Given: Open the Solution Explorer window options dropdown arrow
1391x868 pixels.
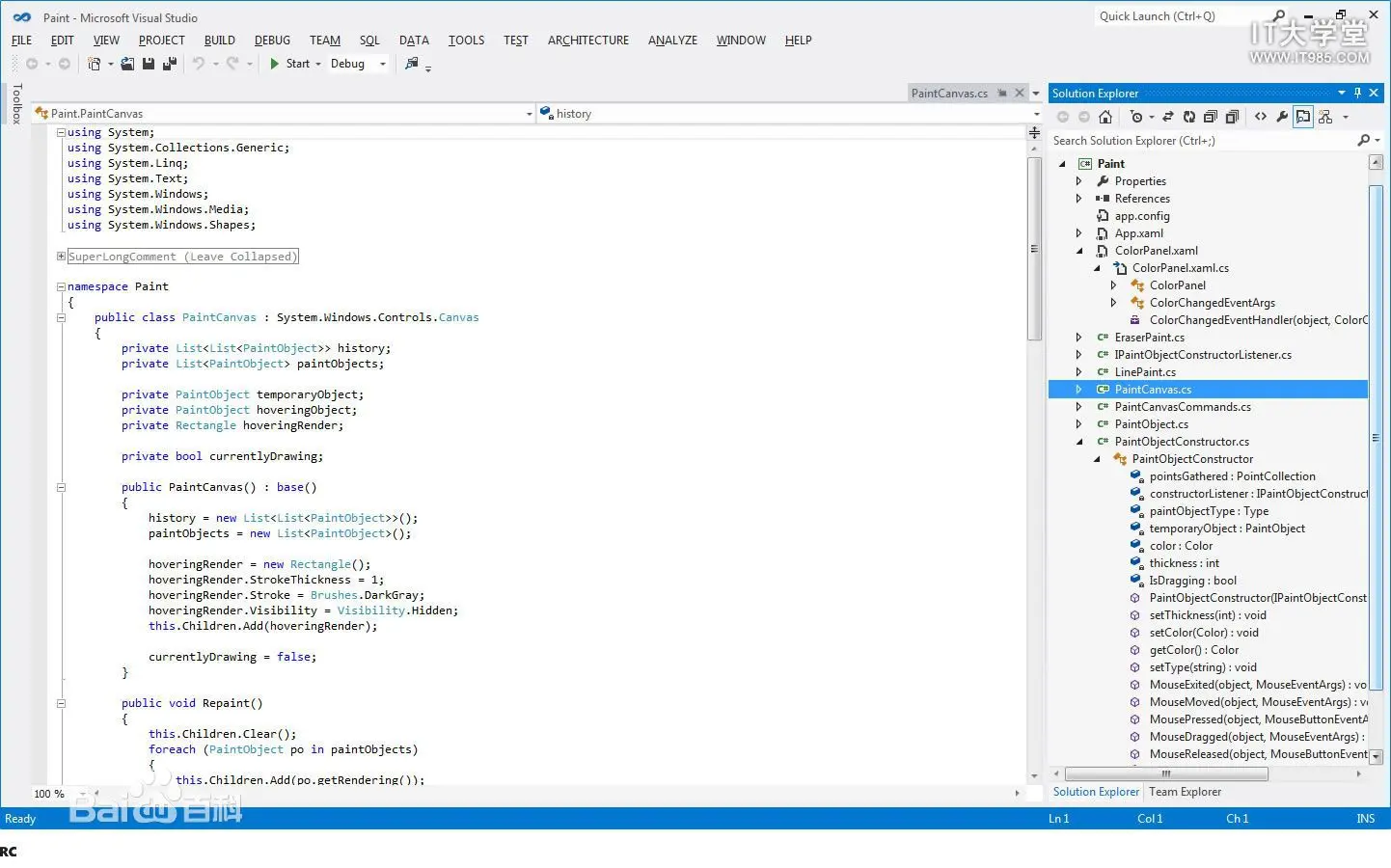Looking at the screenshot, I should [1342, 94].
